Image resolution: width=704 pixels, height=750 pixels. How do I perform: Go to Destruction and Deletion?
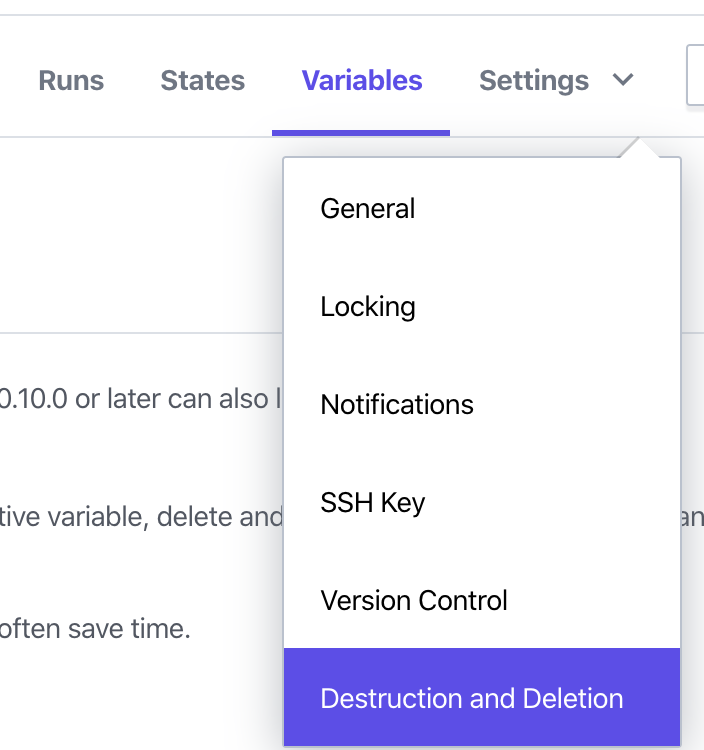click(x=471, y=698)
